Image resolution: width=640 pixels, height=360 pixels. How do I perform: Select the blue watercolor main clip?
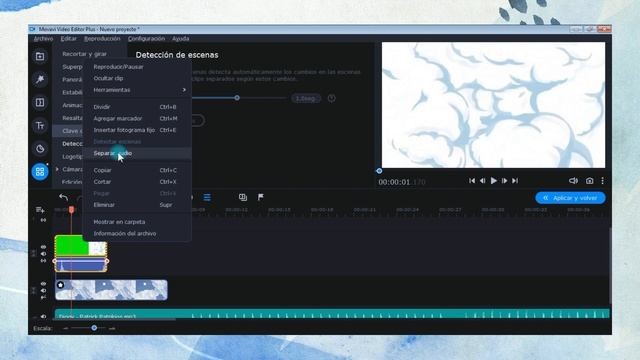coord(111,290)
